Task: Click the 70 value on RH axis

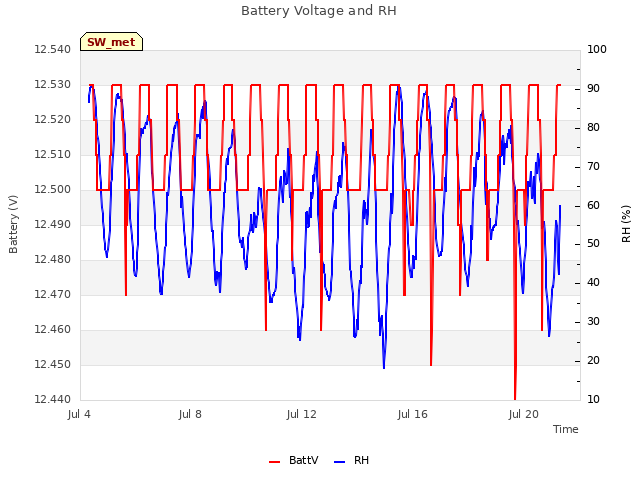Action: coord(593,167)
